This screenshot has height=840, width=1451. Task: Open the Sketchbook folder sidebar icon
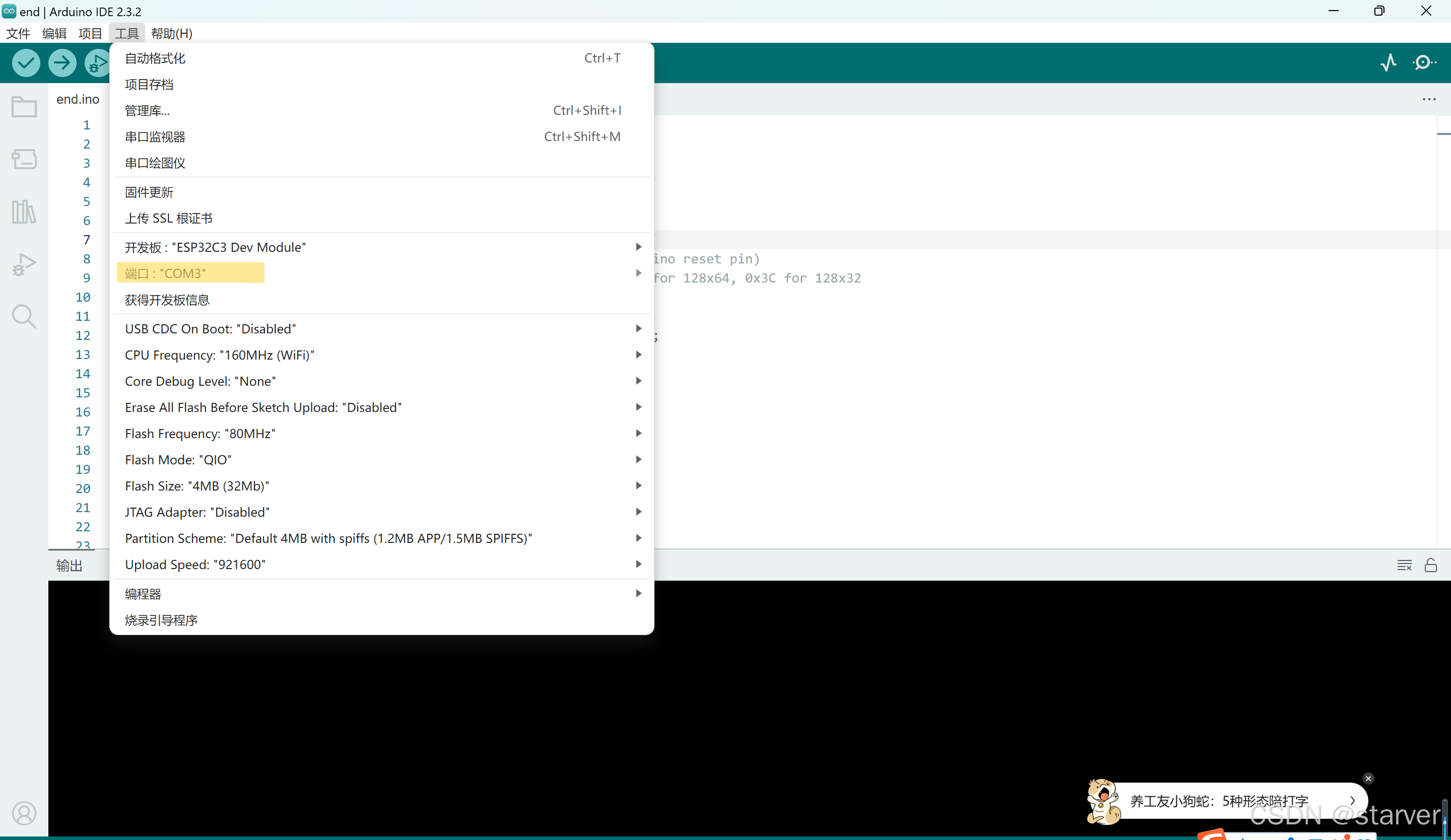coord(24,106)
